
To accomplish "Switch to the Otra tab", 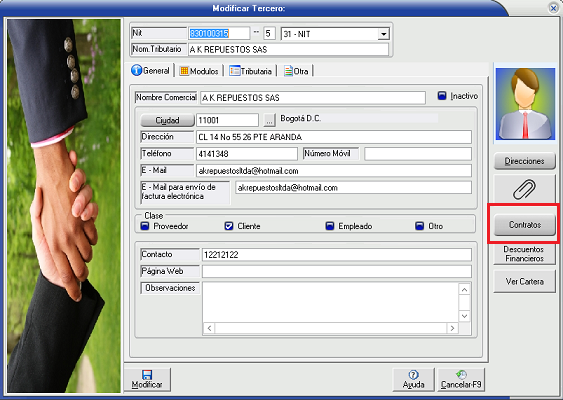I will (296, 71).
